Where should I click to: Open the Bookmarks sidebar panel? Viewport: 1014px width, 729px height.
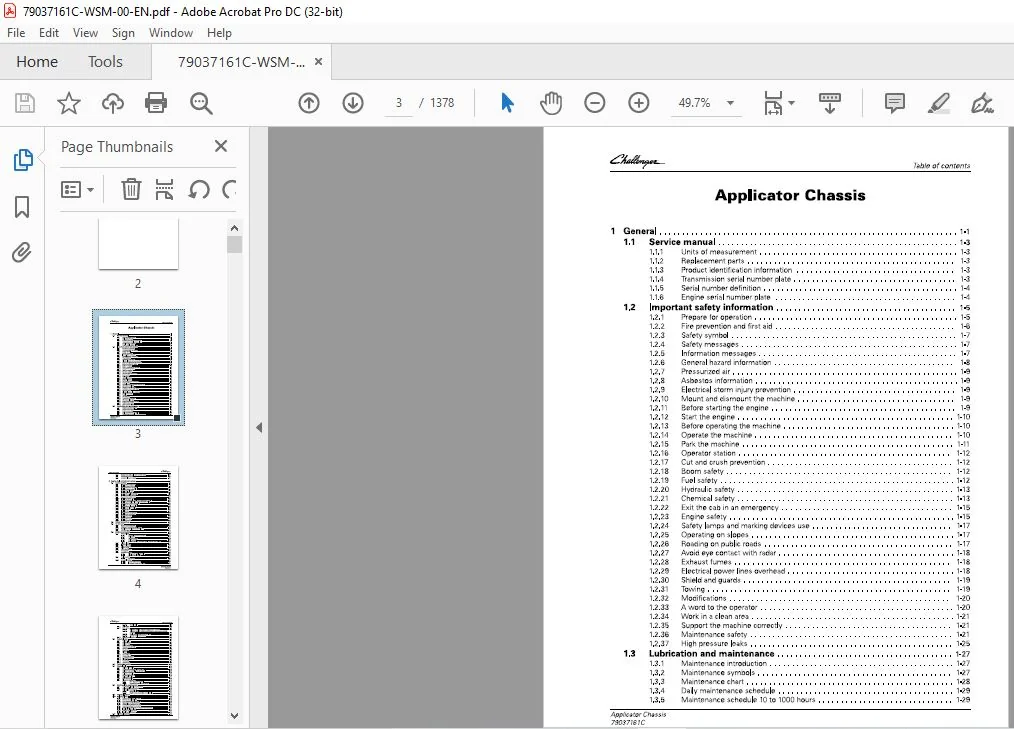22,207
